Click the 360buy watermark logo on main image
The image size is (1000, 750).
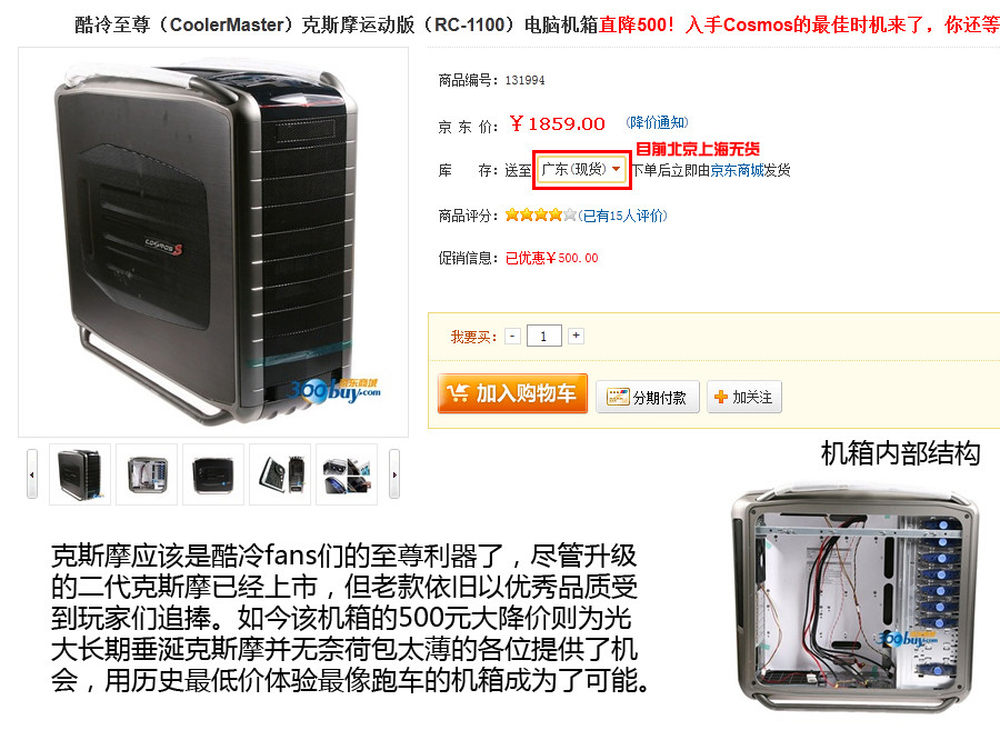[336, 388]
